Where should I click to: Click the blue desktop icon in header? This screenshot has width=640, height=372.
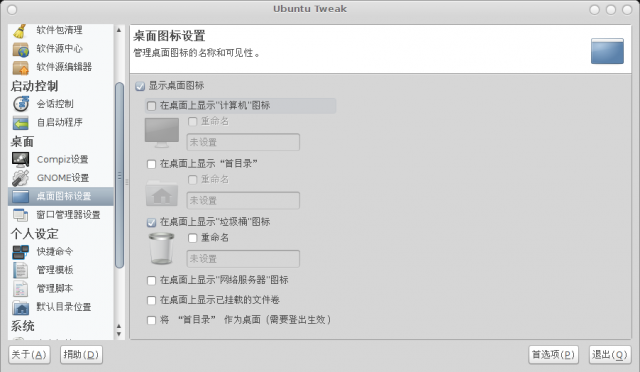click(607, 51)
